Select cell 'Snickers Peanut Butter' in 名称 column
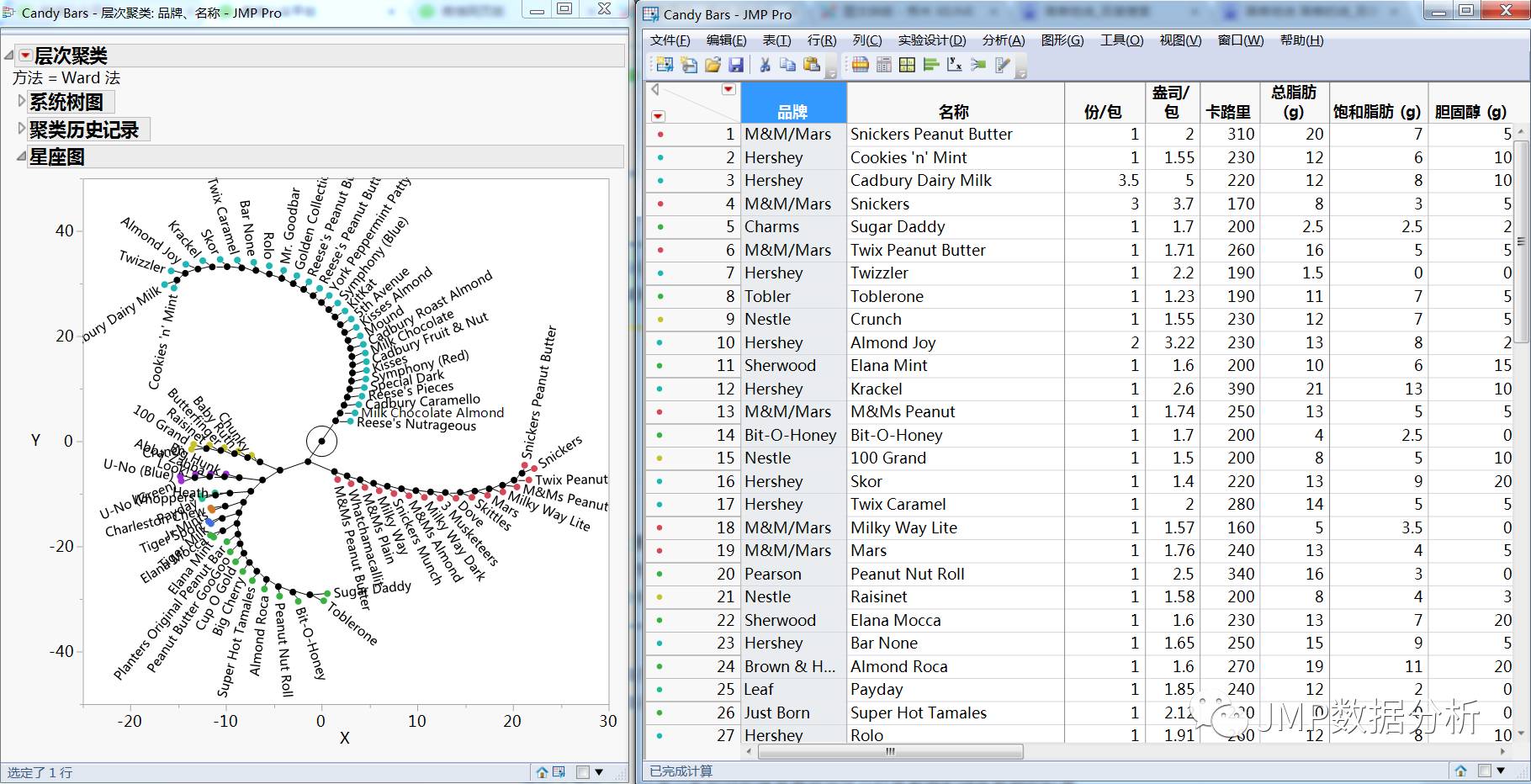This screenshot has height=784, width=1531. point(955,135)
